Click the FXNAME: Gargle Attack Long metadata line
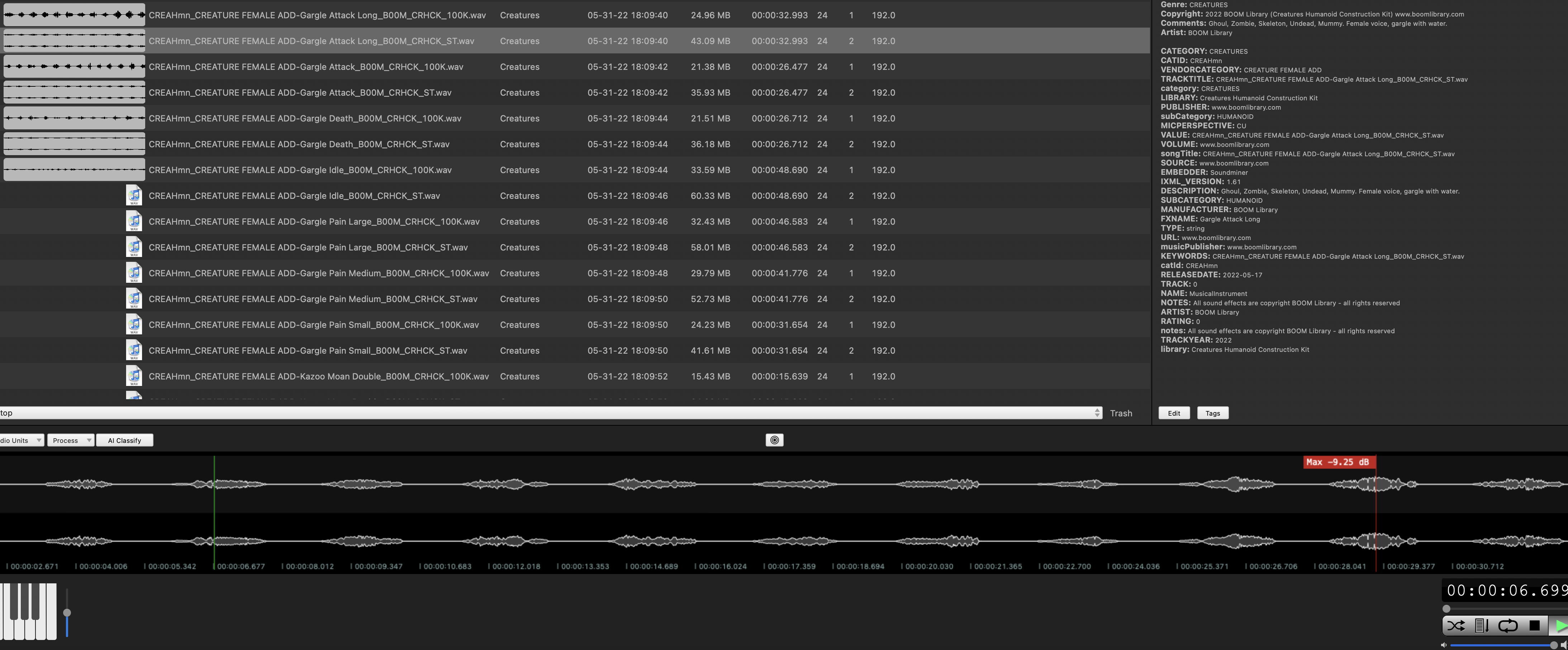 click(1210, 219)
